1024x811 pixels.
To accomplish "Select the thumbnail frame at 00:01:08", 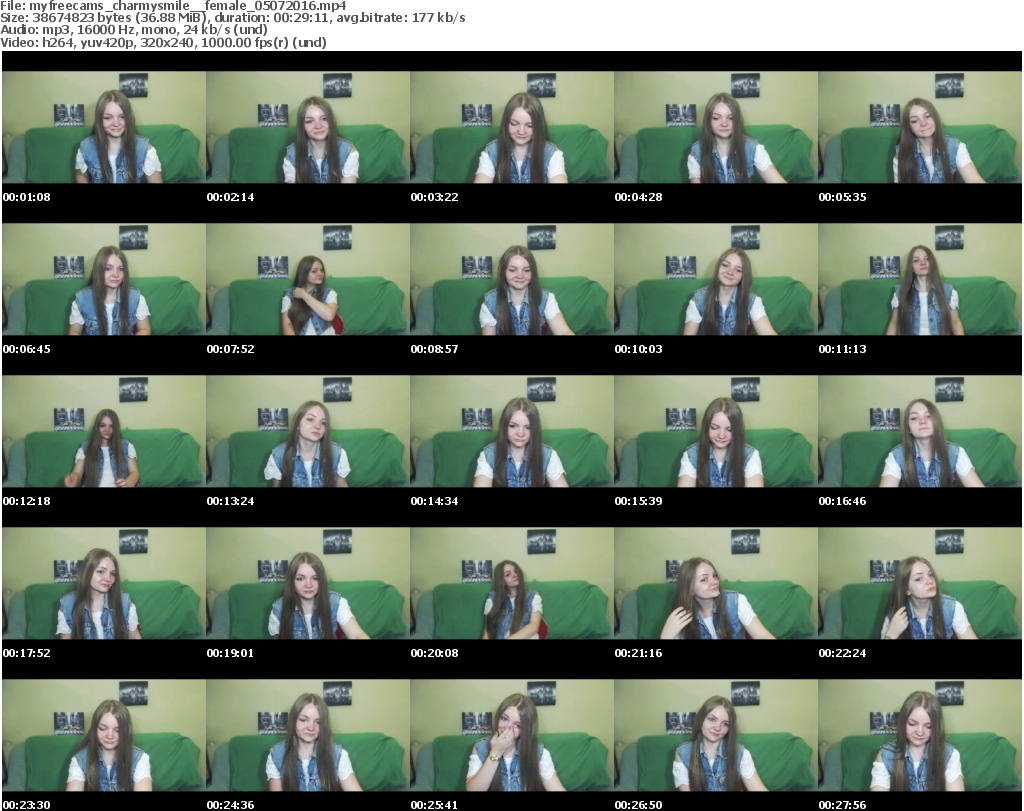I will (x=104, y=127).
